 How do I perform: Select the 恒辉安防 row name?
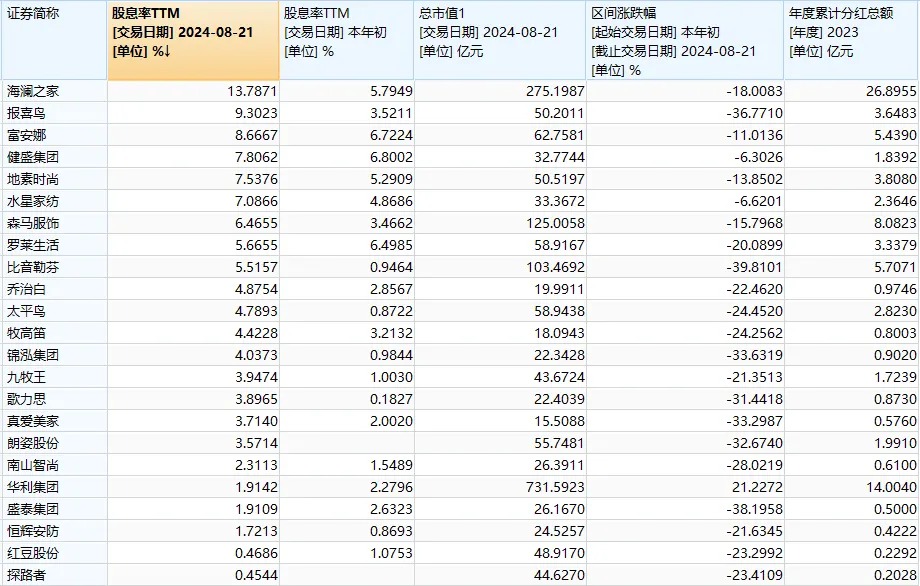click(33, 531)
